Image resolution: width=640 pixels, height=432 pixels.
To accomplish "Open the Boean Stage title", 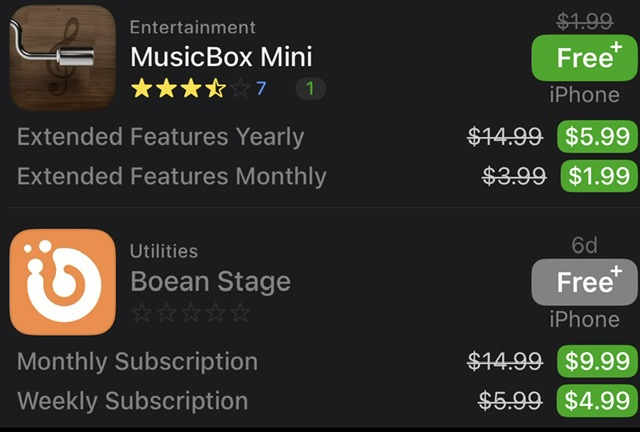I will pyautogui.click(x=210, y=281).
